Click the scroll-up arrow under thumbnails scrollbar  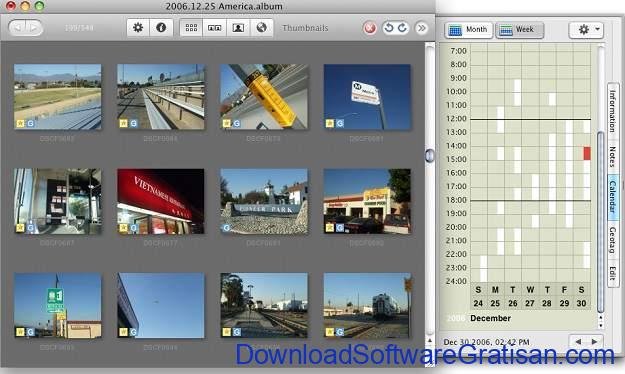[x=430, y=341]
